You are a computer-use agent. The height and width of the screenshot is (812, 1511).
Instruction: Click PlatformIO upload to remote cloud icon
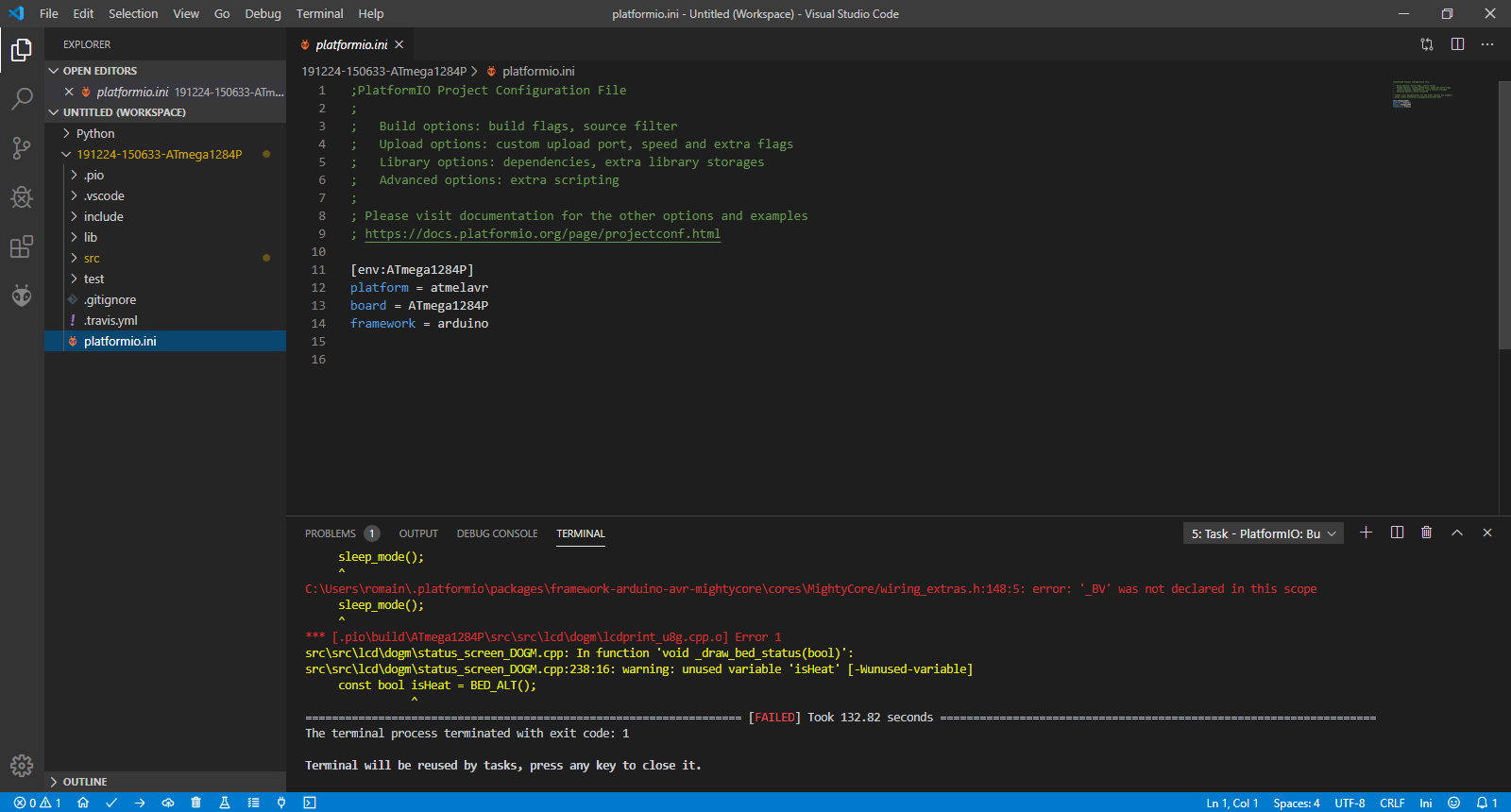coord(168,803)
